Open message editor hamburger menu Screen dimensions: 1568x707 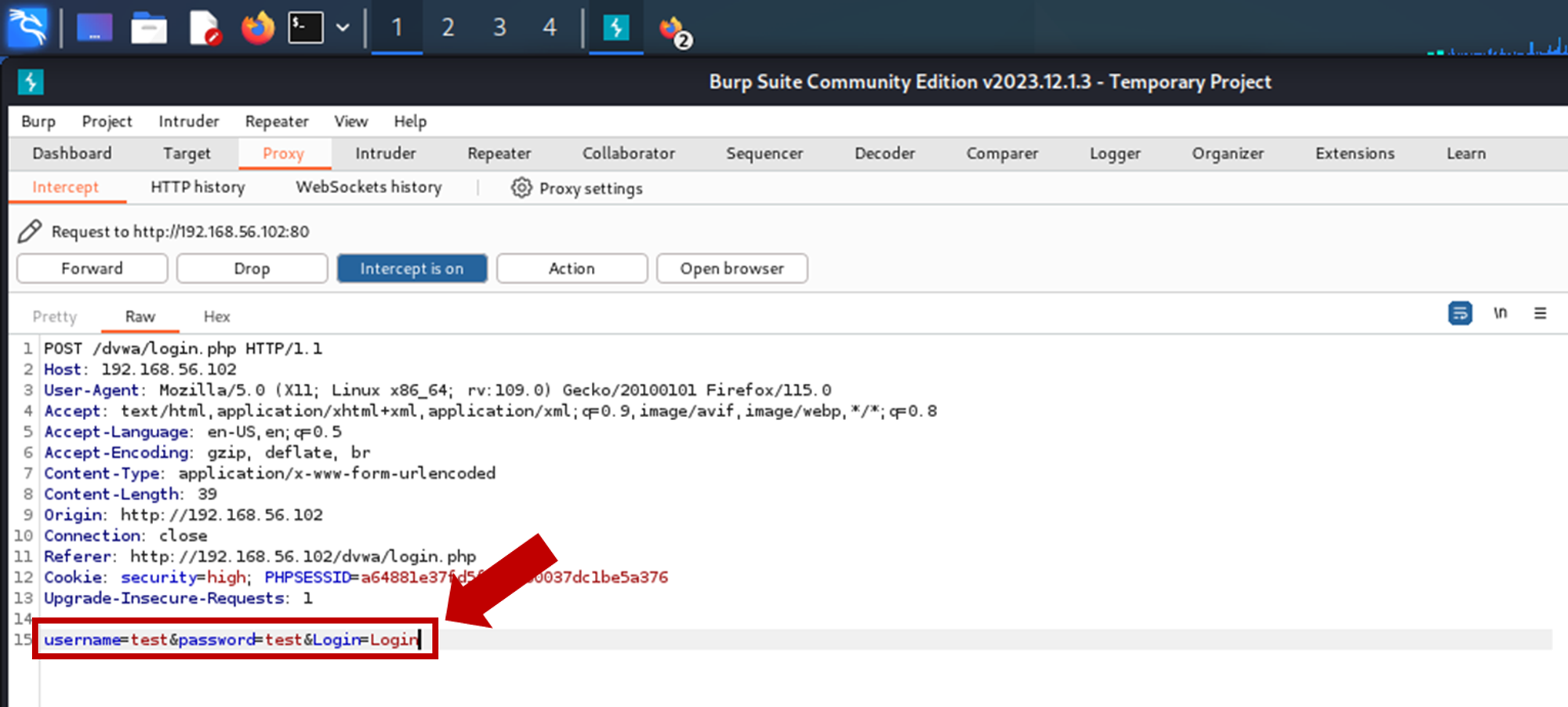[1540, 313]
